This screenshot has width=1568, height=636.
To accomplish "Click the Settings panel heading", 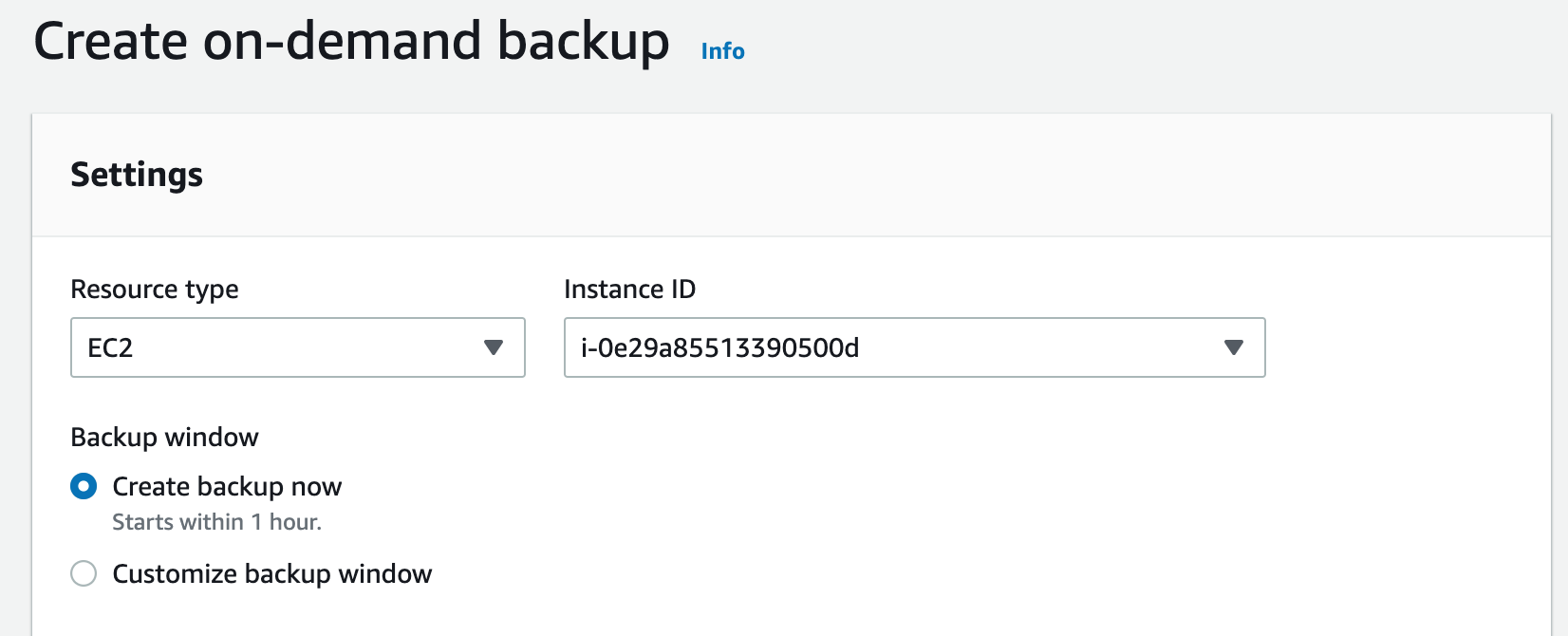I will 137,175.
